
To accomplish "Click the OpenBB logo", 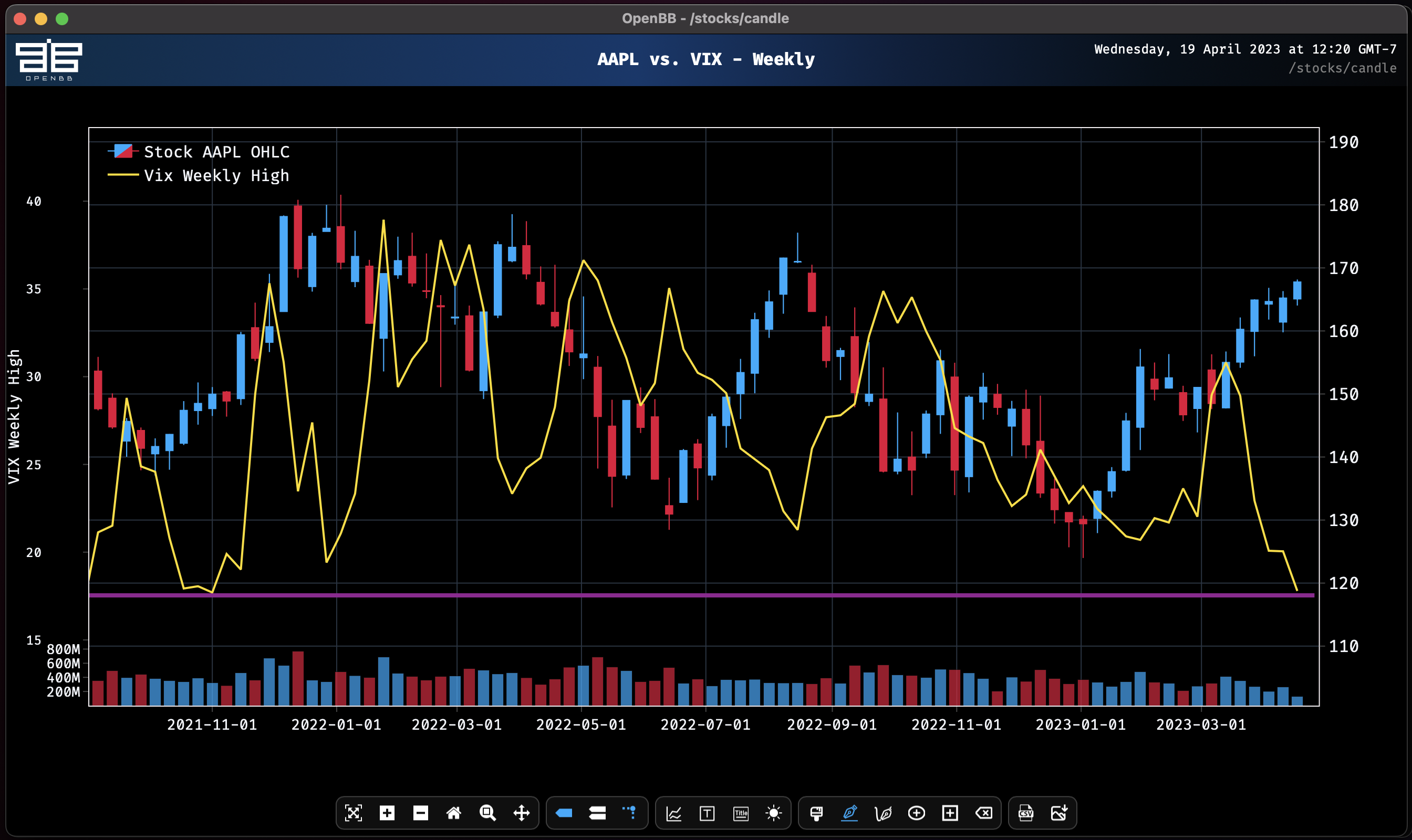I will coord(49,60).
